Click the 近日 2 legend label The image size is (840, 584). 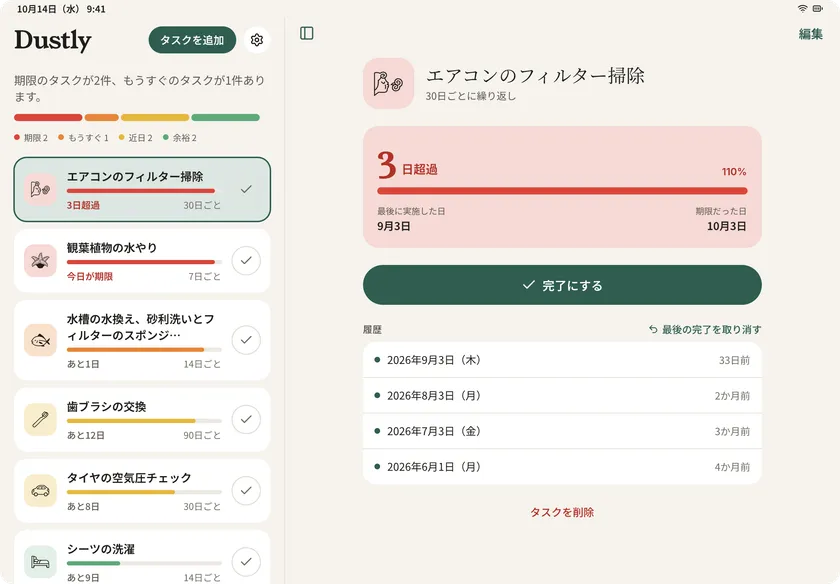coord(136,138)
